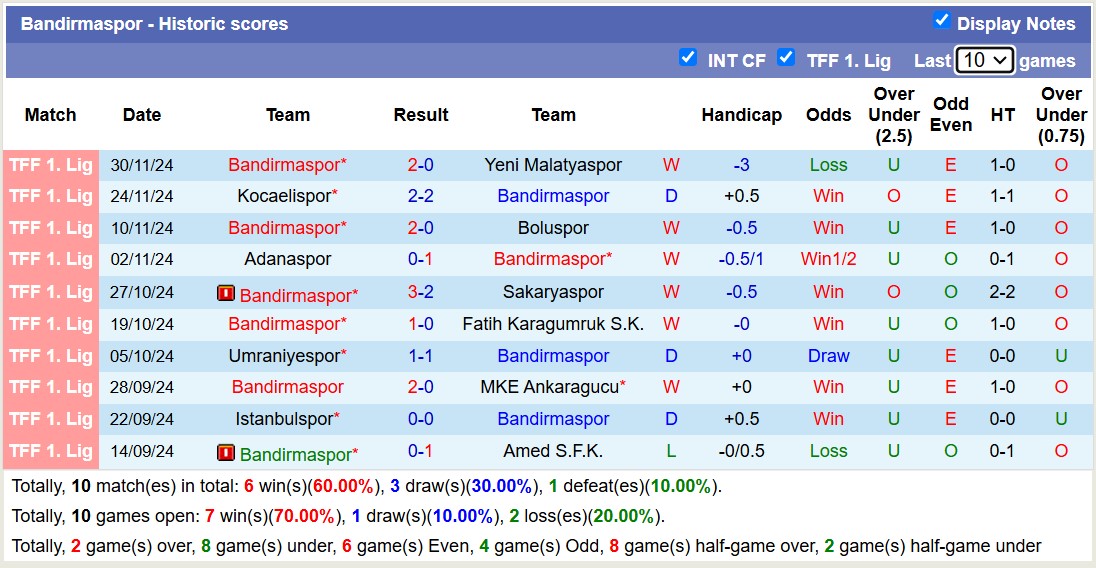This screenshot has width=1096, height=568.
Task: Click TFF 1. Lig label in first row
Action: (51, 165)
